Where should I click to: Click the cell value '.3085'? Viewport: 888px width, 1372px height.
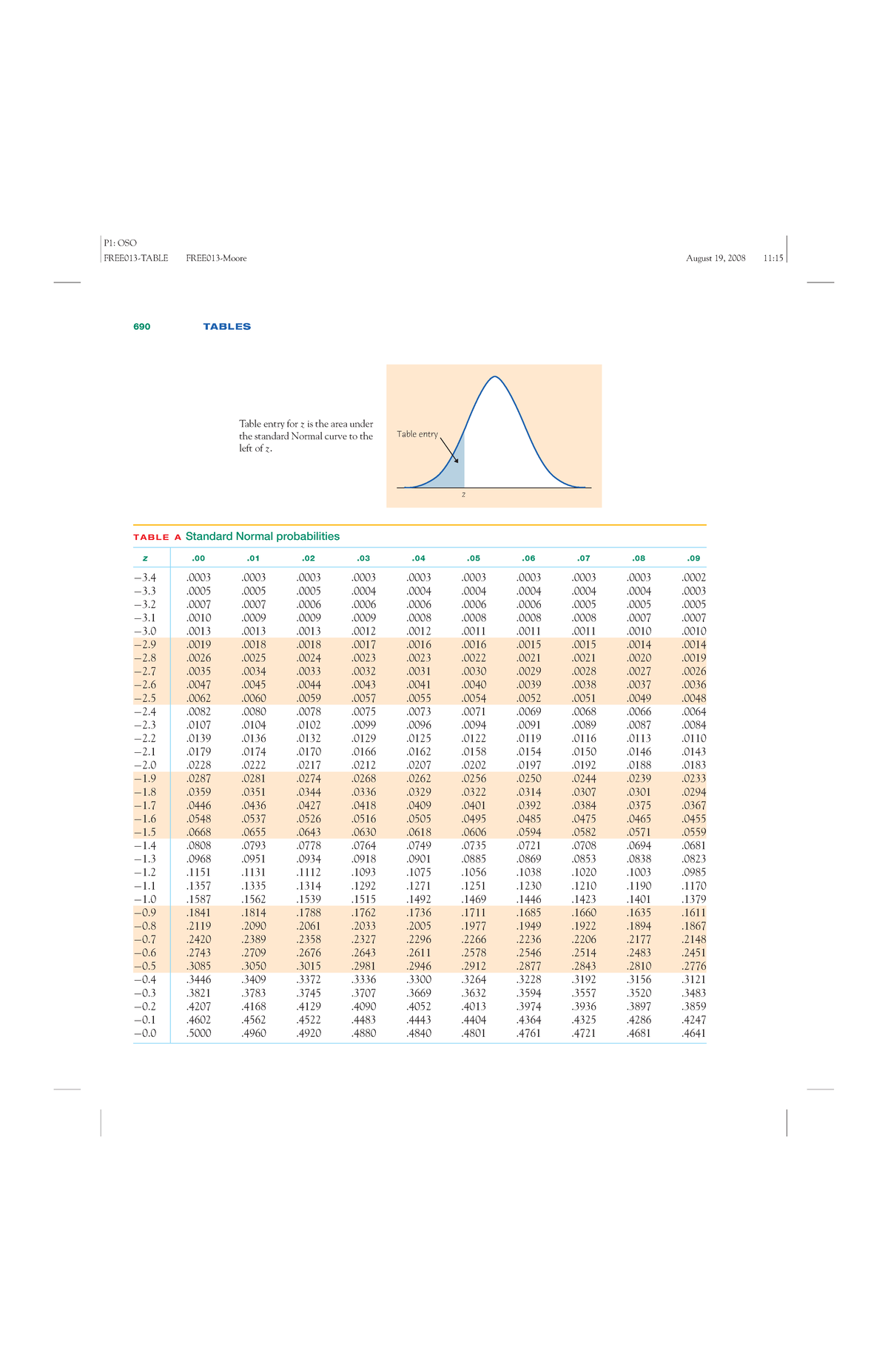(198, 966)
